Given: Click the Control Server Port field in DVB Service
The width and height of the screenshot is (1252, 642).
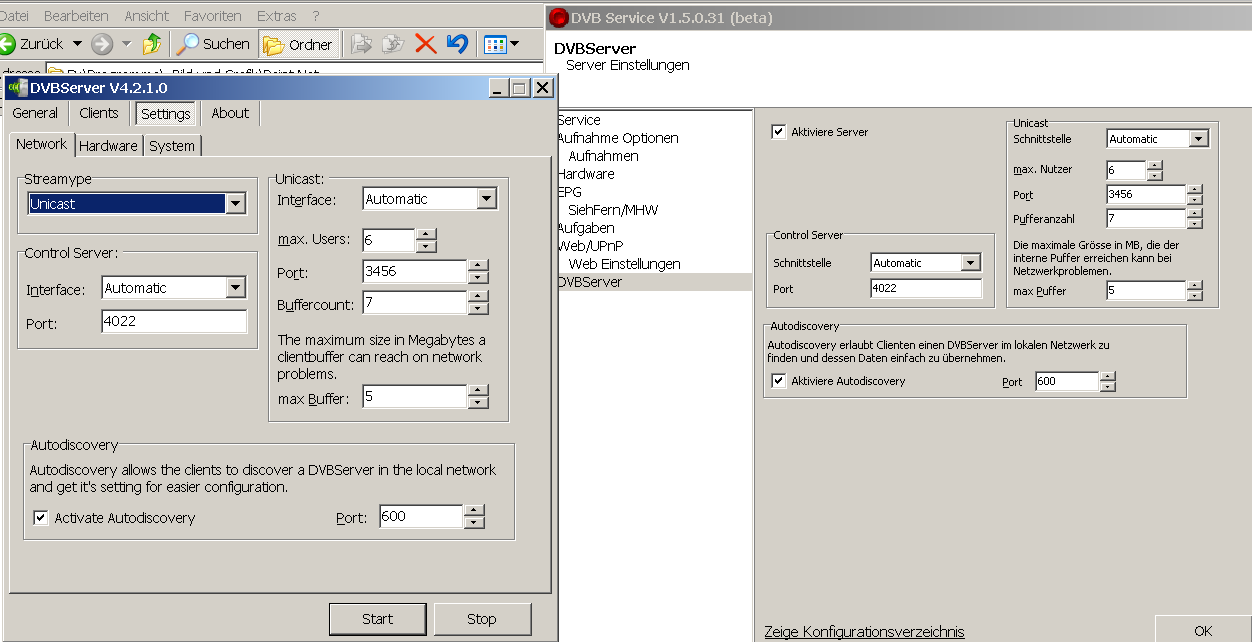Looking at the screenshot, I should (x=926, y=289).
